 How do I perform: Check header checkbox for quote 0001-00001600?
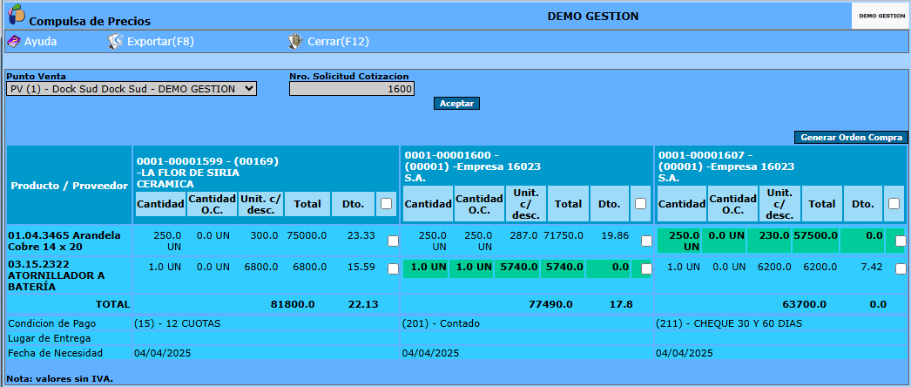coord(640,203)
